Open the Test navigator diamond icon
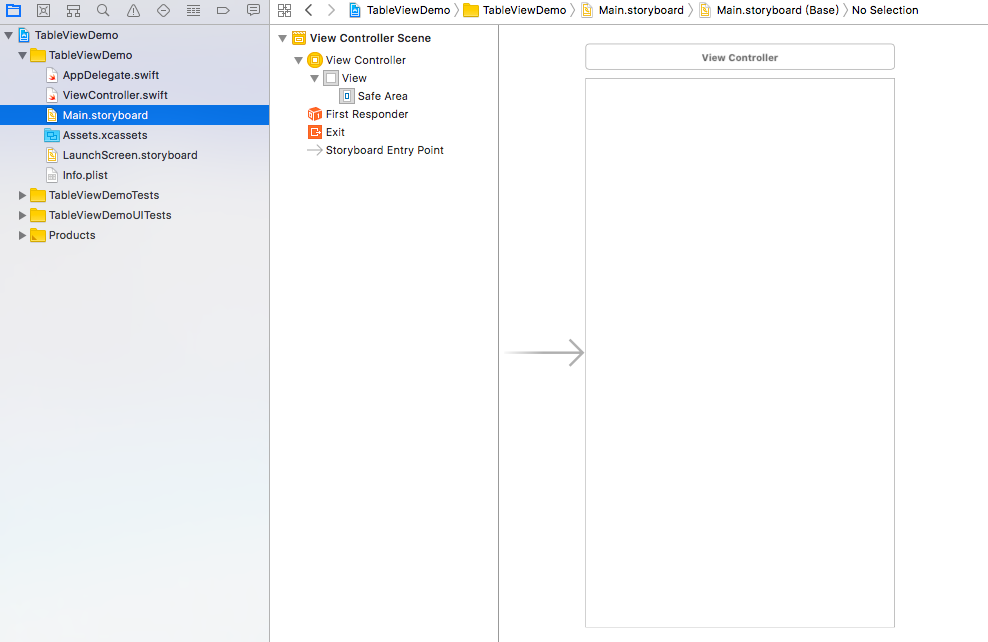988x642 pixels. click(163, 10)
